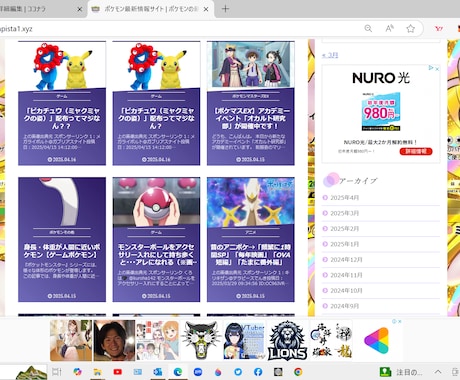Open Zoom app from the taskbar
Image resolution: width=460 pixels, height=380 pixels.
click(198, 372)
